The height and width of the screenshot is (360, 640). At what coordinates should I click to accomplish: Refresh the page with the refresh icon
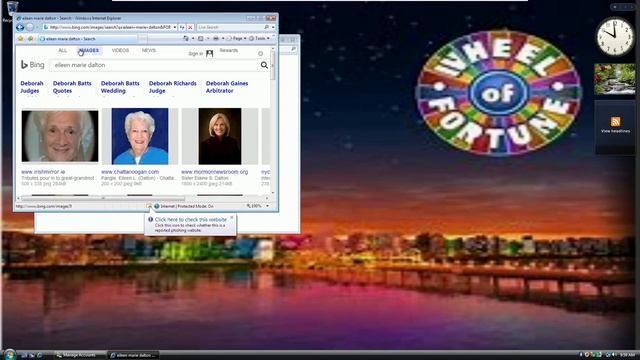click(x=182, y=27)
